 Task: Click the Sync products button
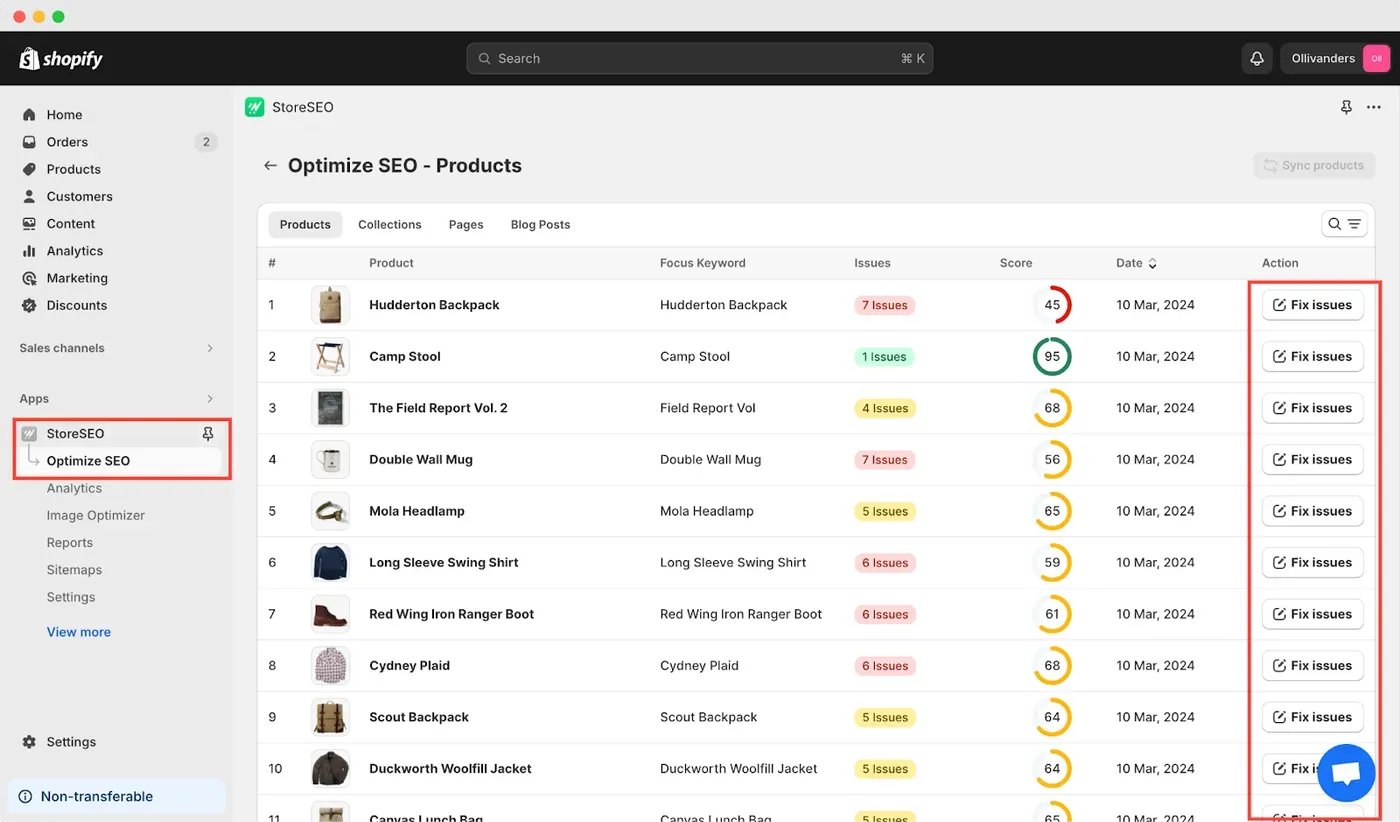[x=1314, y=166]
